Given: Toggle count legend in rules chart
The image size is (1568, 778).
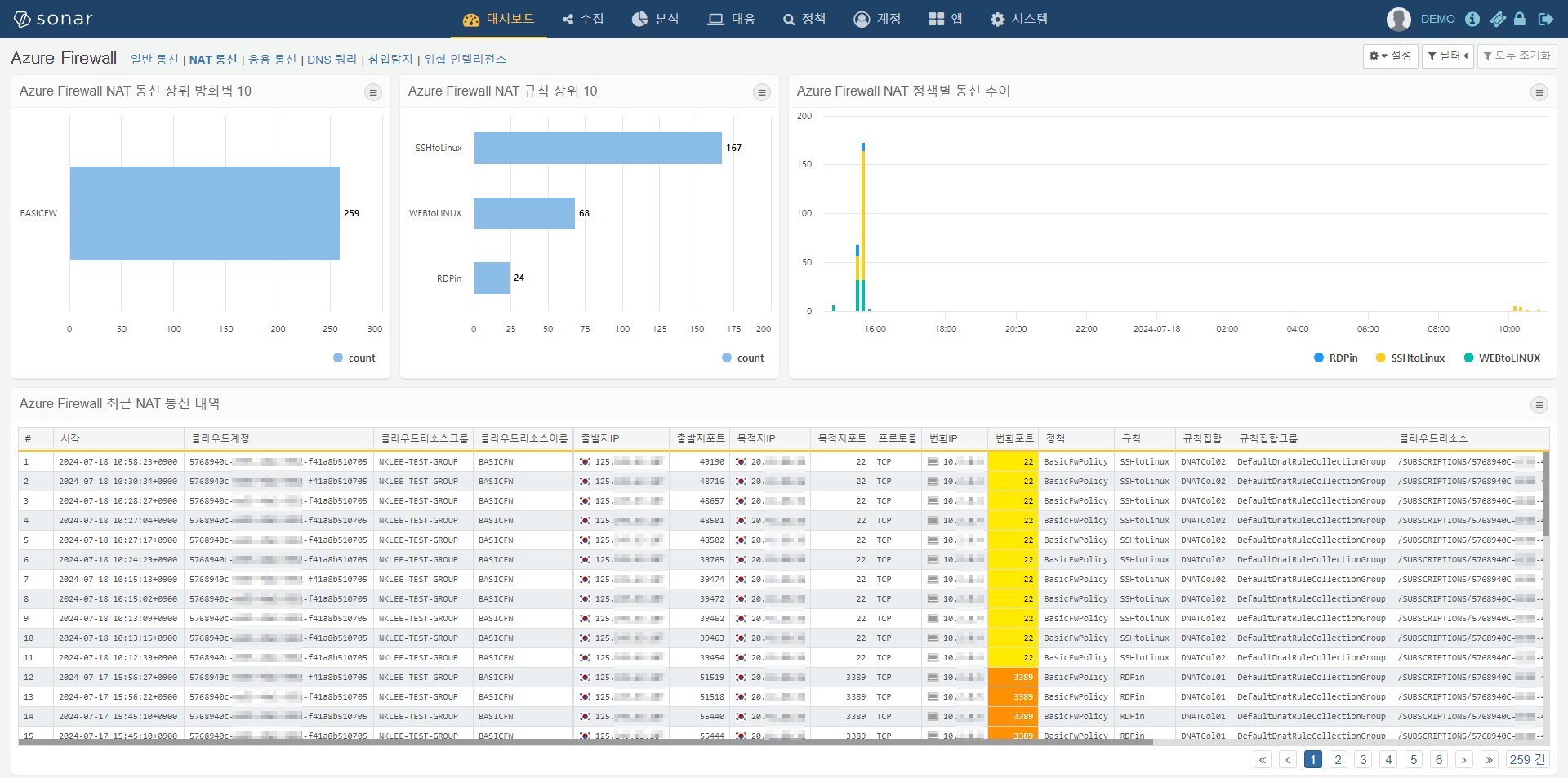Looking at the screenshot, I should 743,358.
